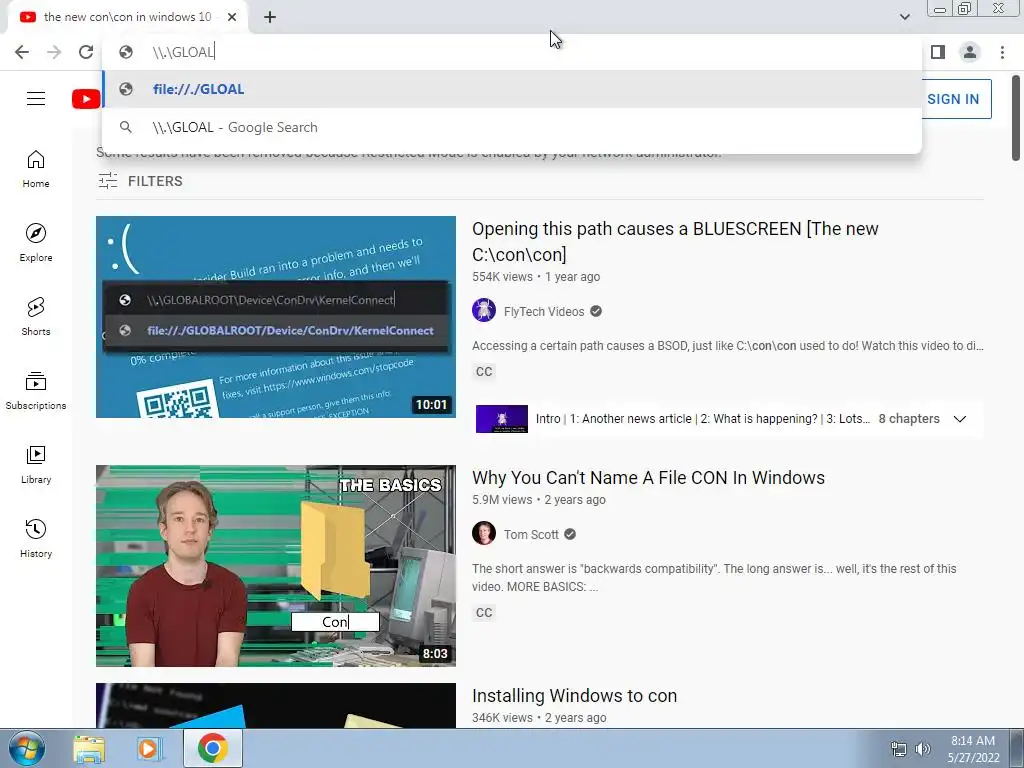Close the 'the new con\con' tab
This screenshot has width=1024, height=768.
[x=232, y=17]
